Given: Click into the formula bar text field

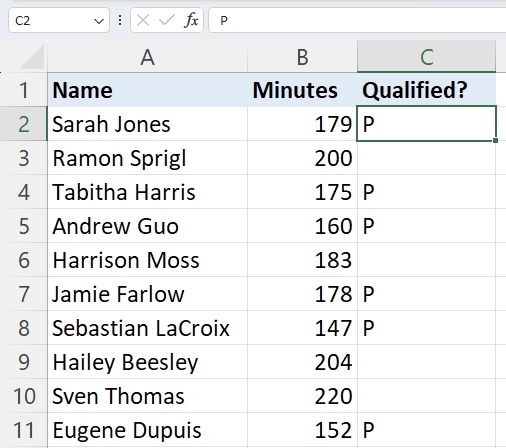Looking at the screenshot, I should (357, 20).
